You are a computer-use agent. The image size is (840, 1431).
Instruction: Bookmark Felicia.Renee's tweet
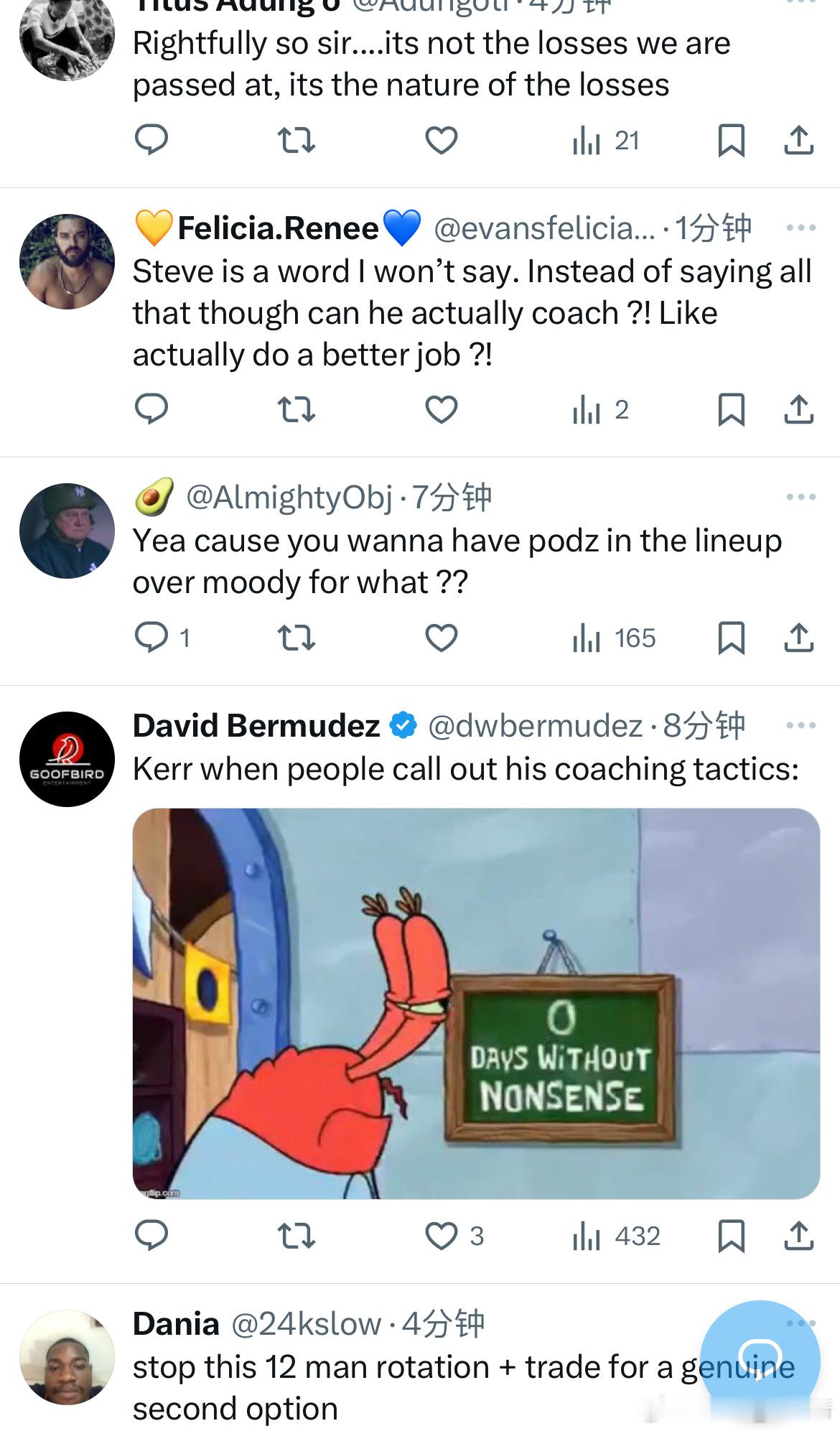point(731,409)
